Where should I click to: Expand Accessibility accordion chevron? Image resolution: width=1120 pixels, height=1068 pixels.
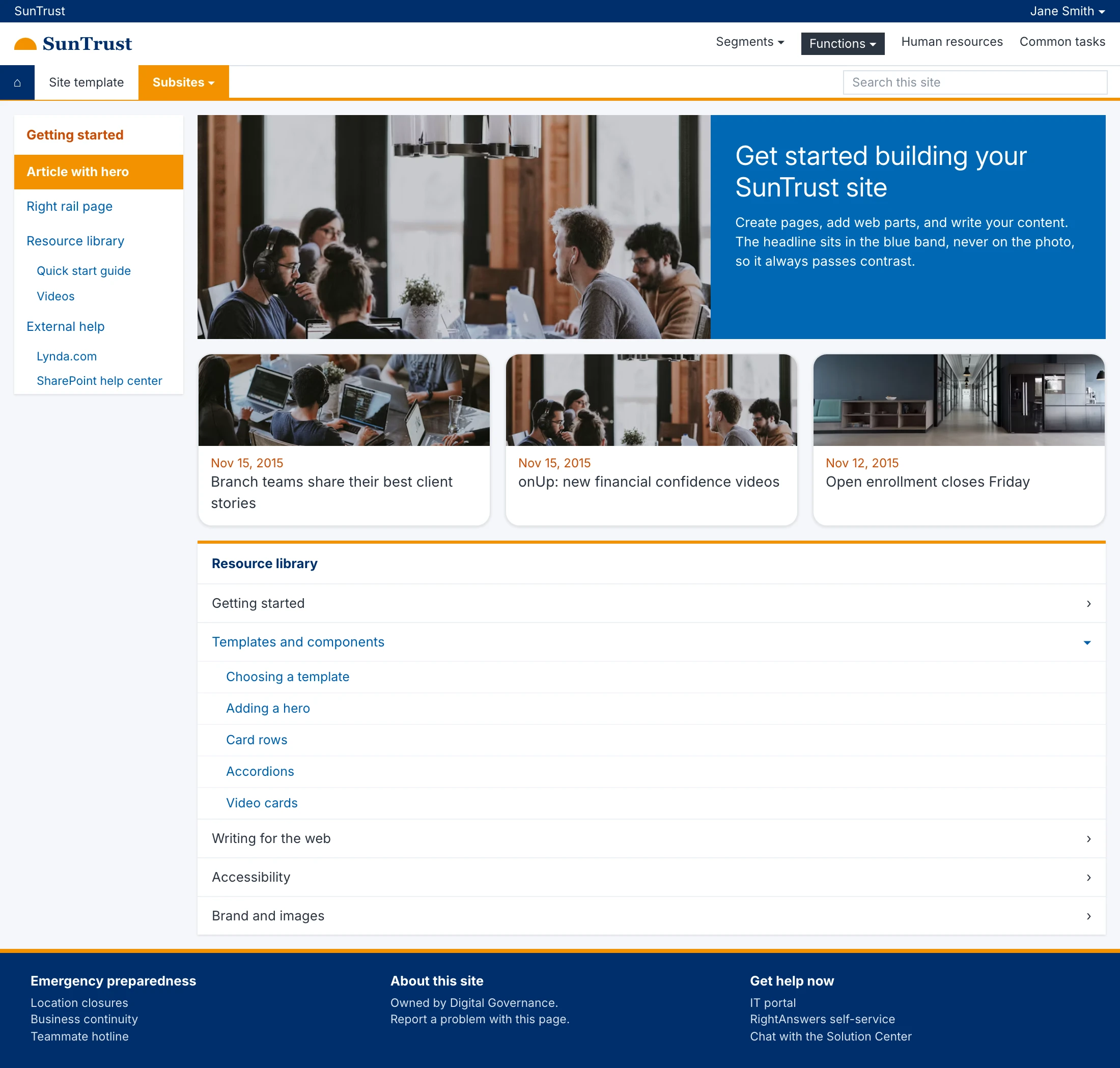(1088, 878)
